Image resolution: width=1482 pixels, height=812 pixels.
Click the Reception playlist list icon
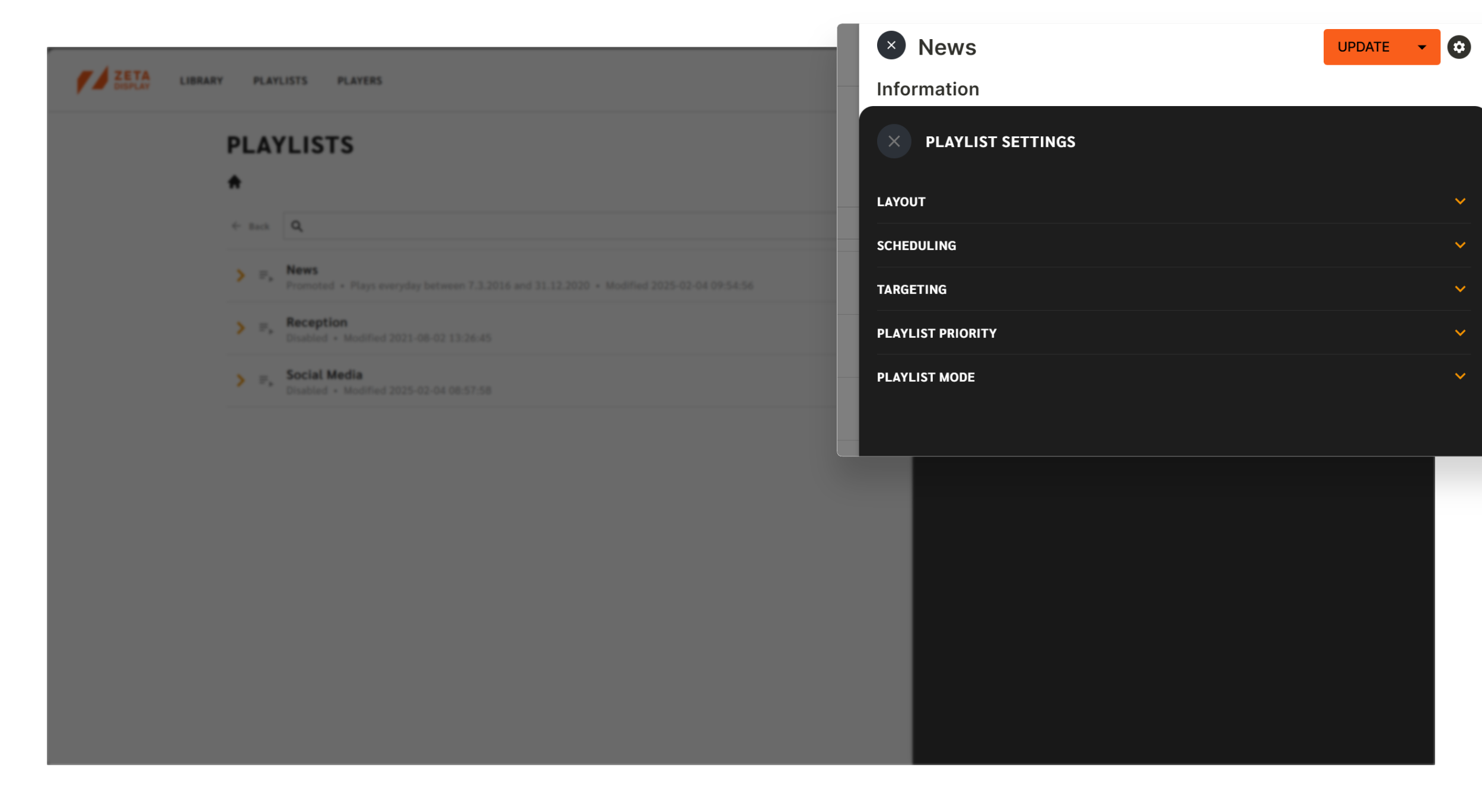point(266,328)
